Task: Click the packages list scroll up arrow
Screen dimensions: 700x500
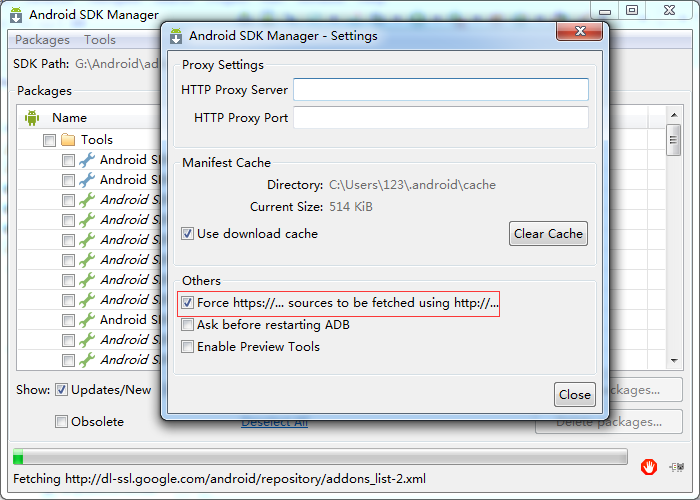Action: click(x=674, y=115)
